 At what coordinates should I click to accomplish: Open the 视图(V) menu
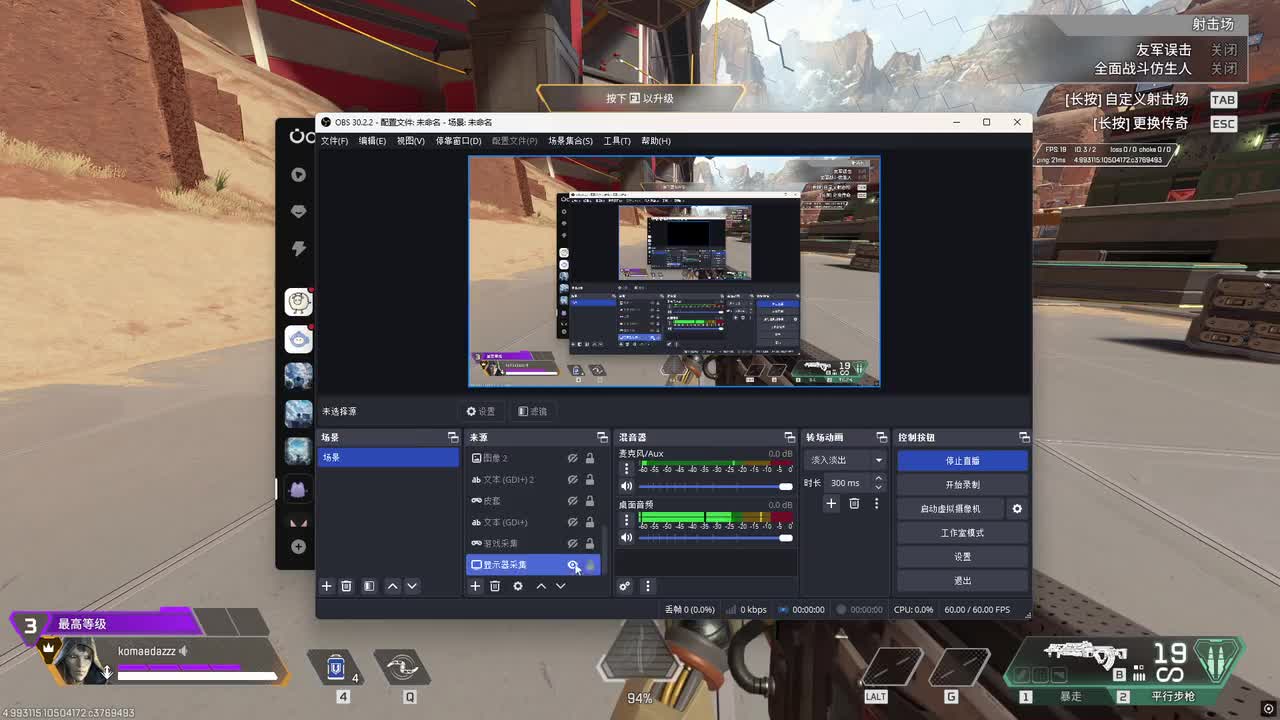(x=411, y=141)
